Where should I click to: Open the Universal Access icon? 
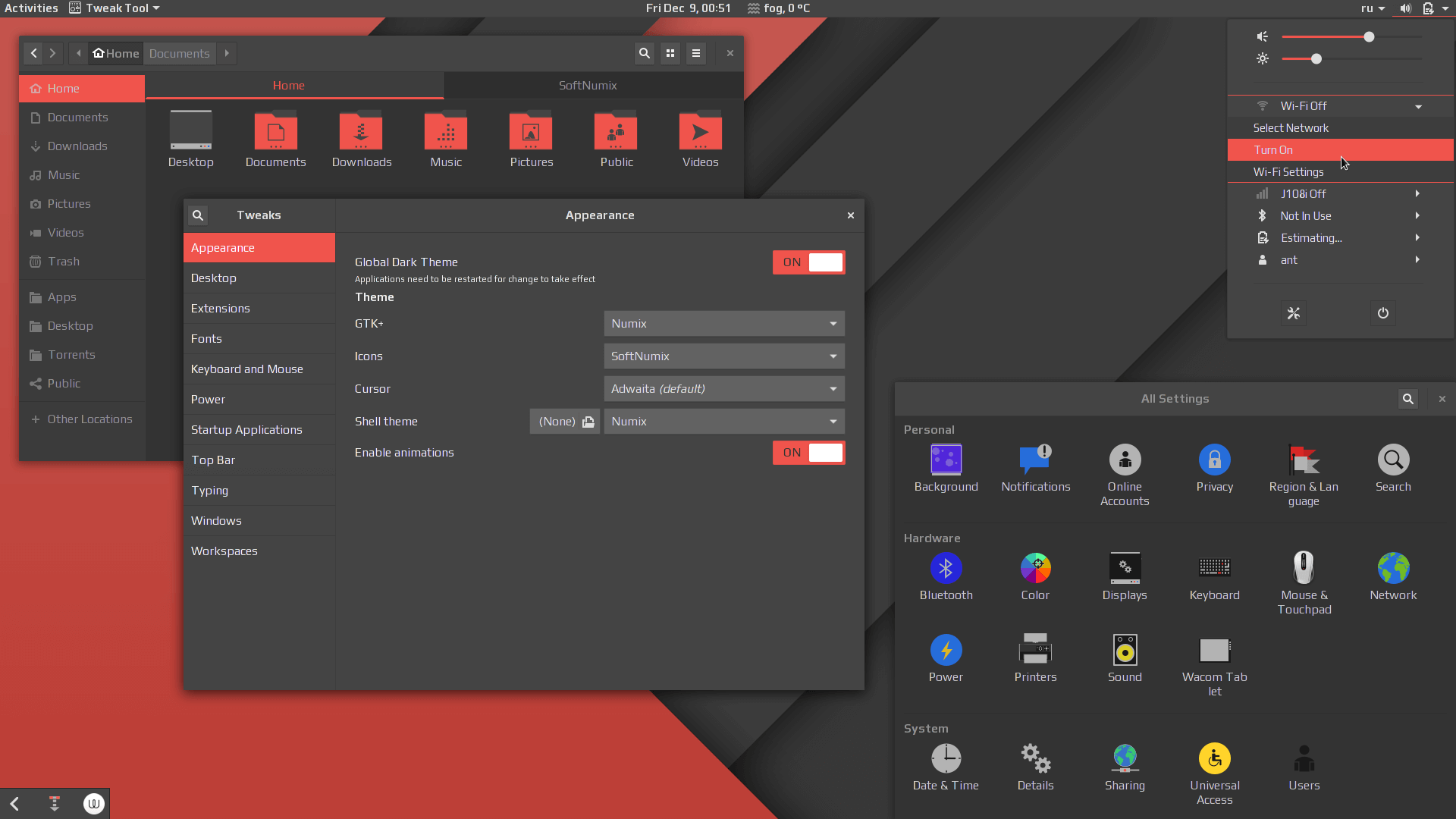pos(1214,758)
